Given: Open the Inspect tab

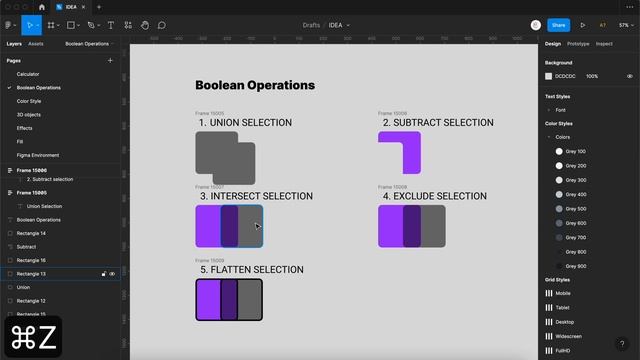Looking at the screenshot, I should click(x=604, y=44).
